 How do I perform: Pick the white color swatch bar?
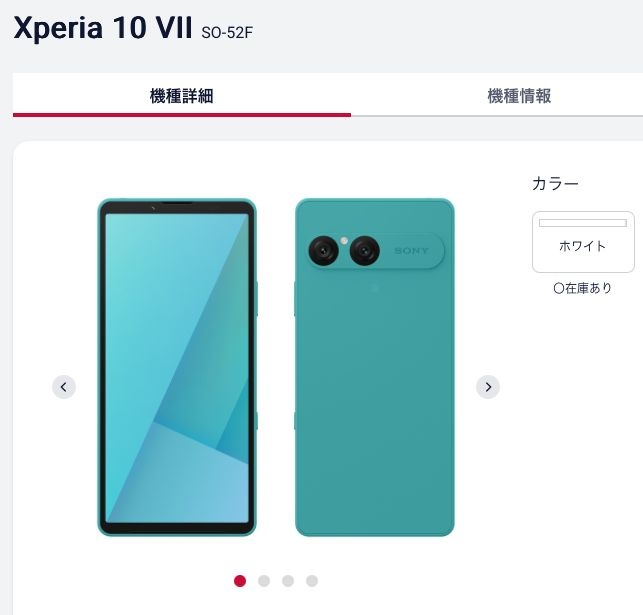click(x=583, y=223)
